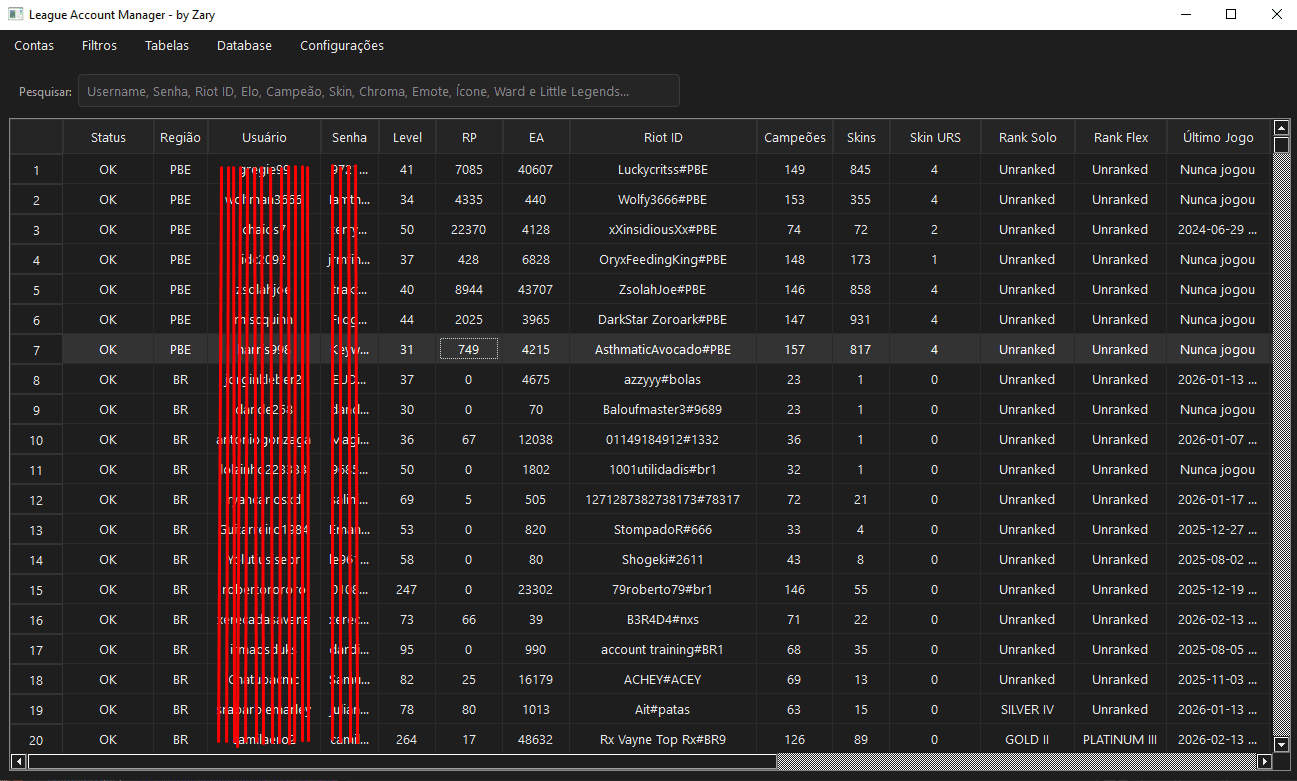Click the horizontal scrollbar right arrow
The image size is (1297, 781).
pyautogui.click(x=1264, y=762)
